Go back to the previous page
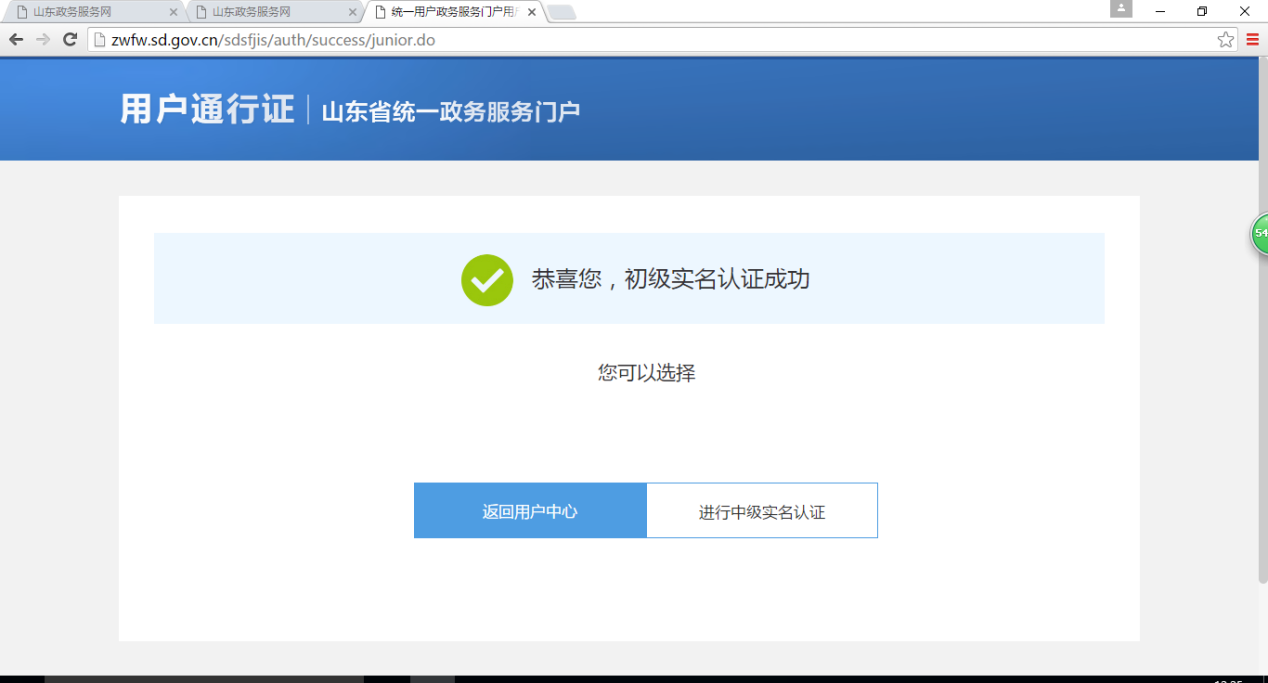Viewport: 1268px width, 683px height. pos(16,40)
